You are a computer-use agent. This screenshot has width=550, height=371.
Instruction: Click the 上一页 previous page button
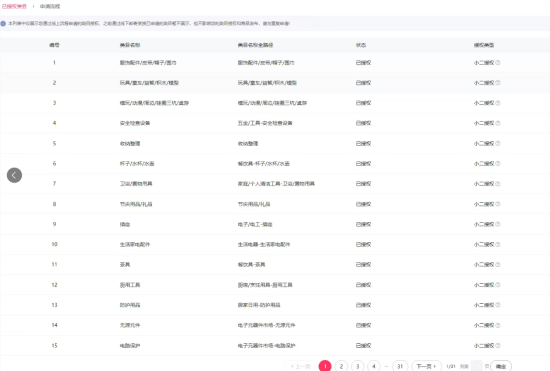301,366
